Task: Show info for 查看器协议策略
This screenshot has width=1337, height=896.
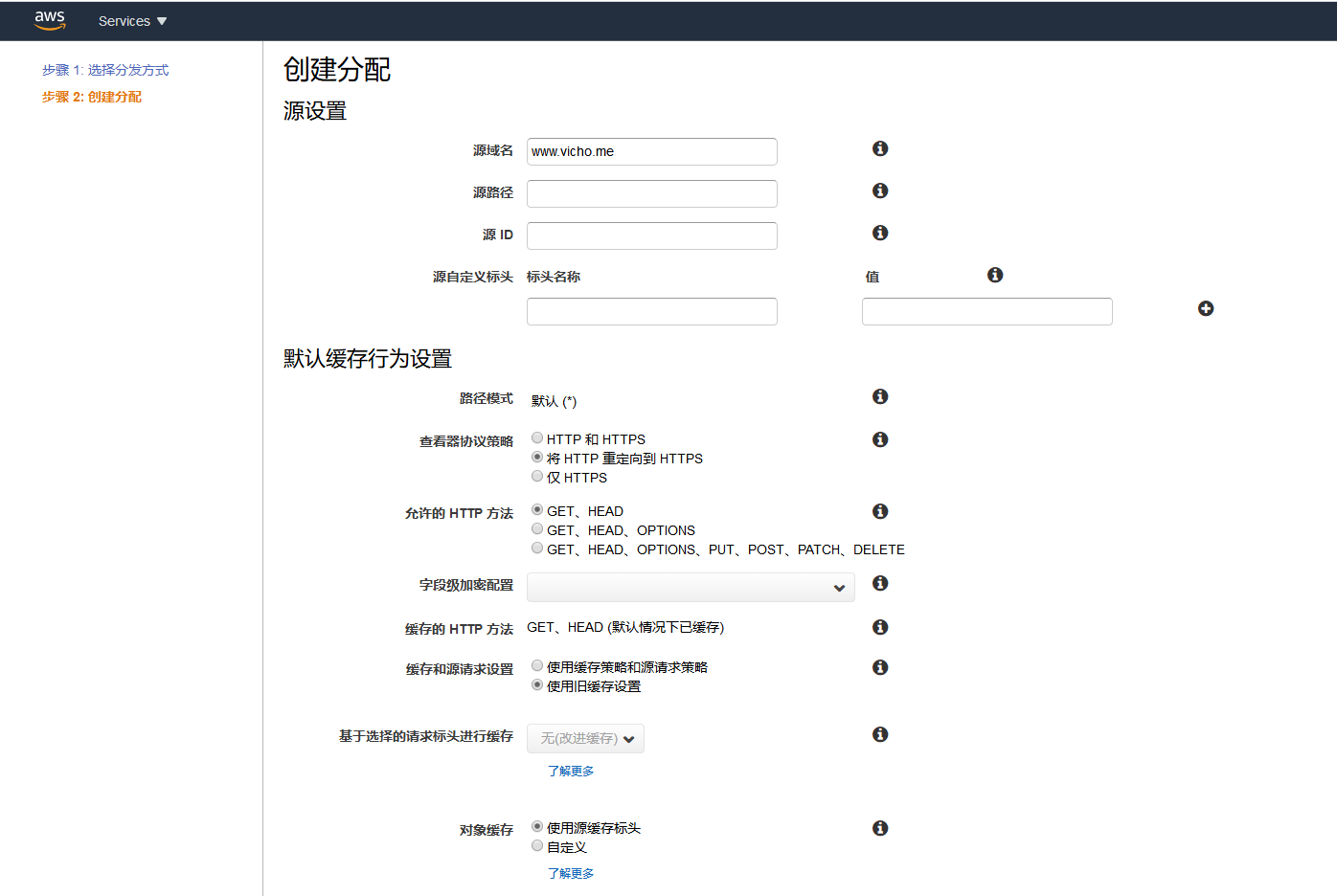Action: 880,439
